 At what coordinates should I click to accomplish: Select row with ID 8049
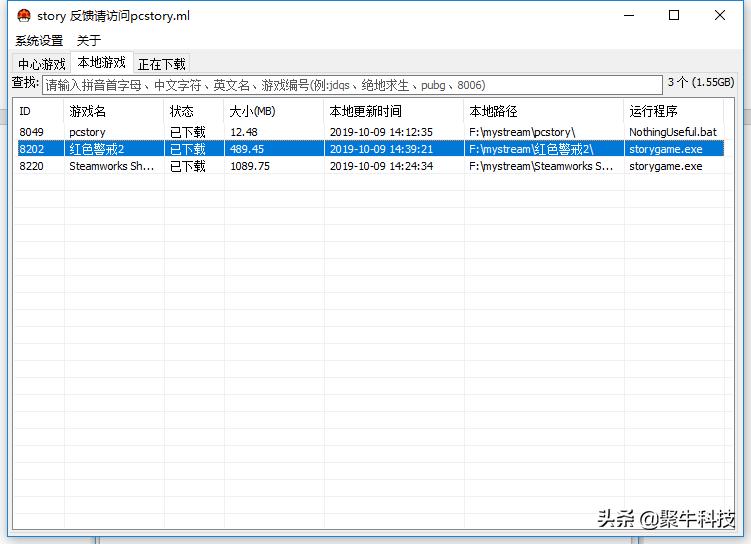[x=370, y=132]
